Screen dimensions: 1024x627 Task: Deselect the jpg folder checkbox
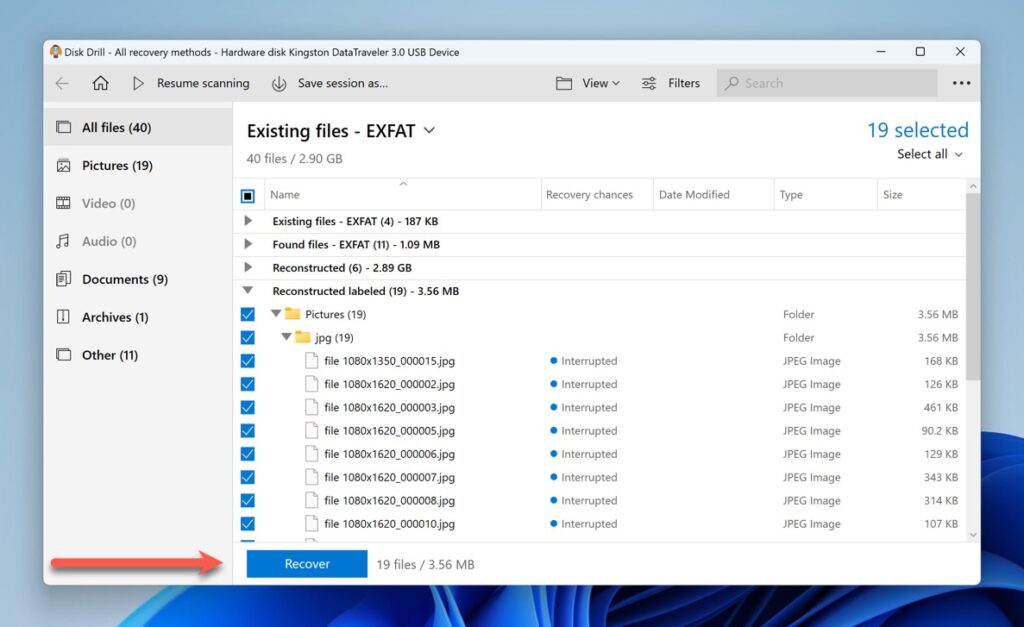coord(247,337)
